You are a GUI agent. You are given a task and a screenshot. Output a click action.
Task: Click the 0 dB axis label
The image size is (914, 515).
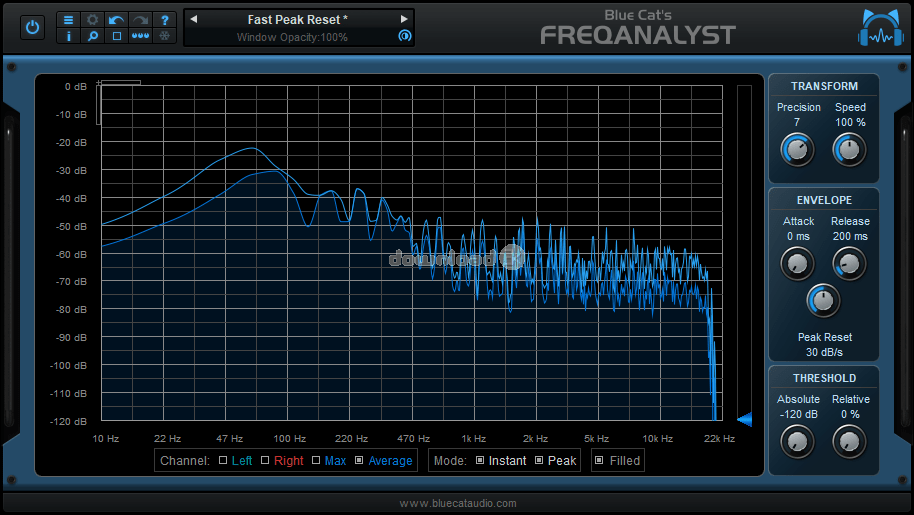(x=76, y=87)
